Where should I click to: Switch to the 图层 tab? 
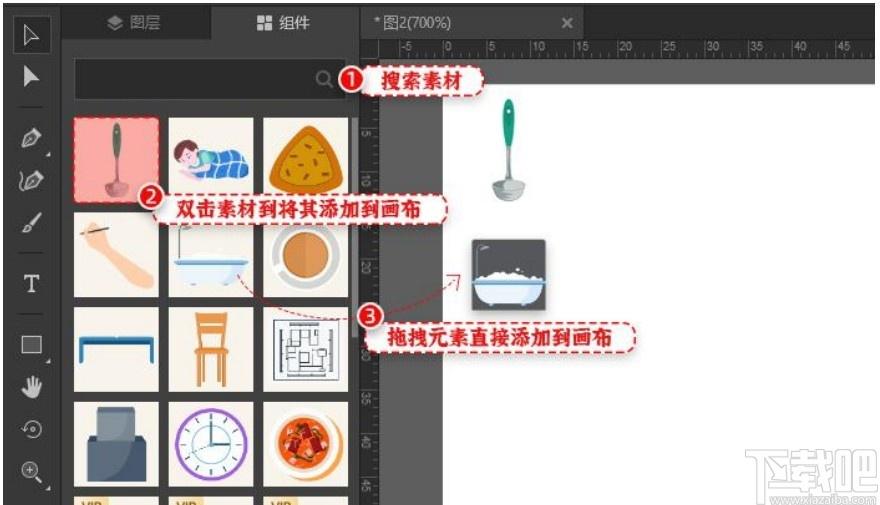pyautogui.click(x=134, y=22)
